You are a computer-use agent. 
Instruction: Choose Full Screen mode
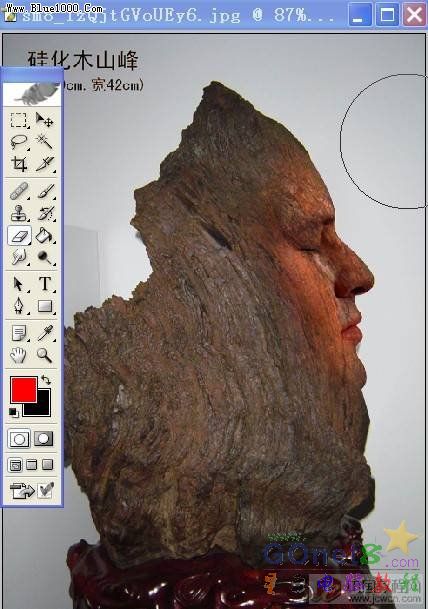click(x=47, y=465)
